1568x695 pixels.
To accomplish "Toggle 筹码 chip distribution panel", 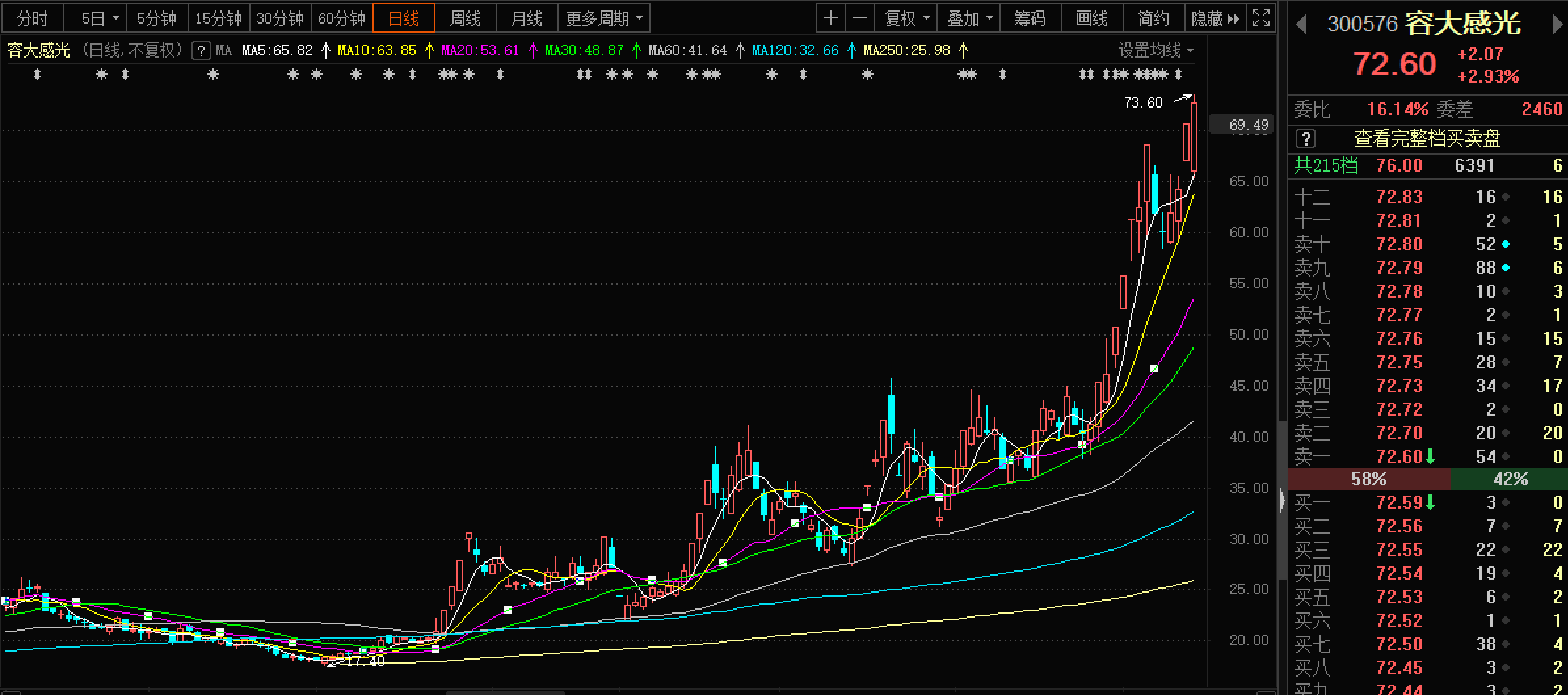I will point(1030,18).
